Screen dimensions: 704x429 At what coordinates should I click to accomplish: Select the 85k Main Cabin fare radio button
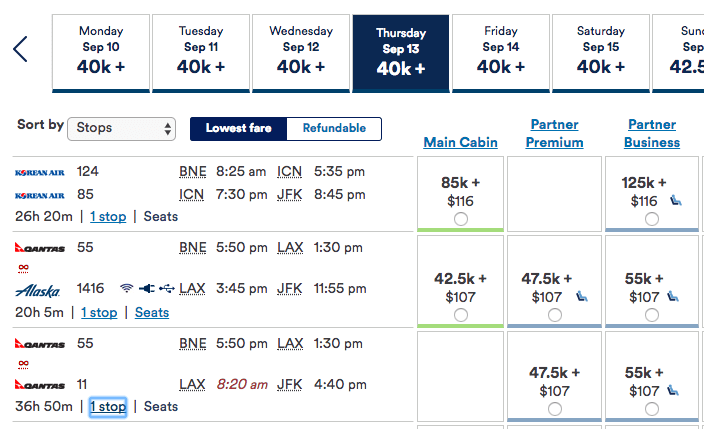click(x=460, y=219)
